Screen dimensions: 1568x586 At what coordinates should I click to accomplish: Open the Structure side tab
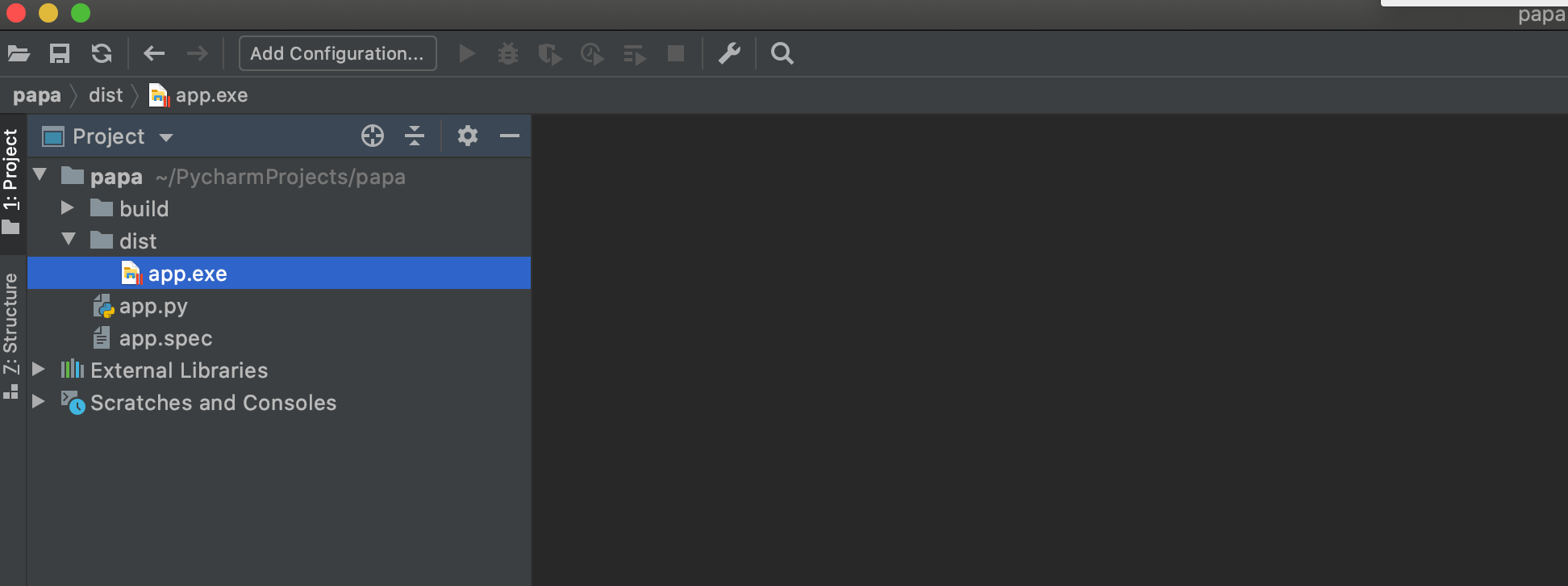point(10,333)
